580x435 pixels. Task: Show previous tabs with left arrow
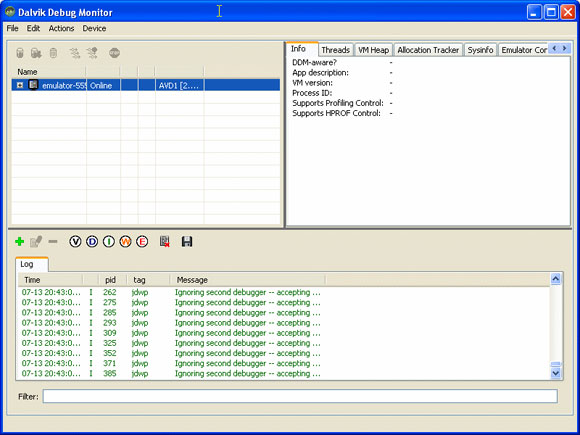(x=554, y=48)
